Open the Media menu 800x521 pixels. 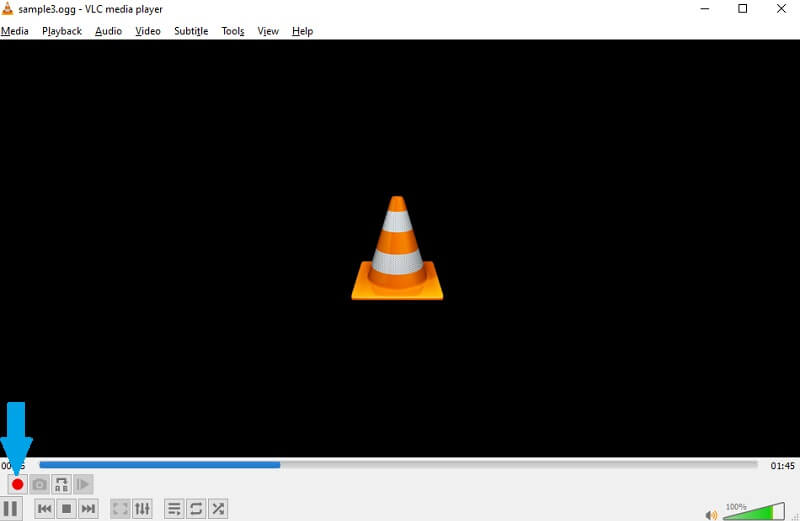[x=14, y=31]
